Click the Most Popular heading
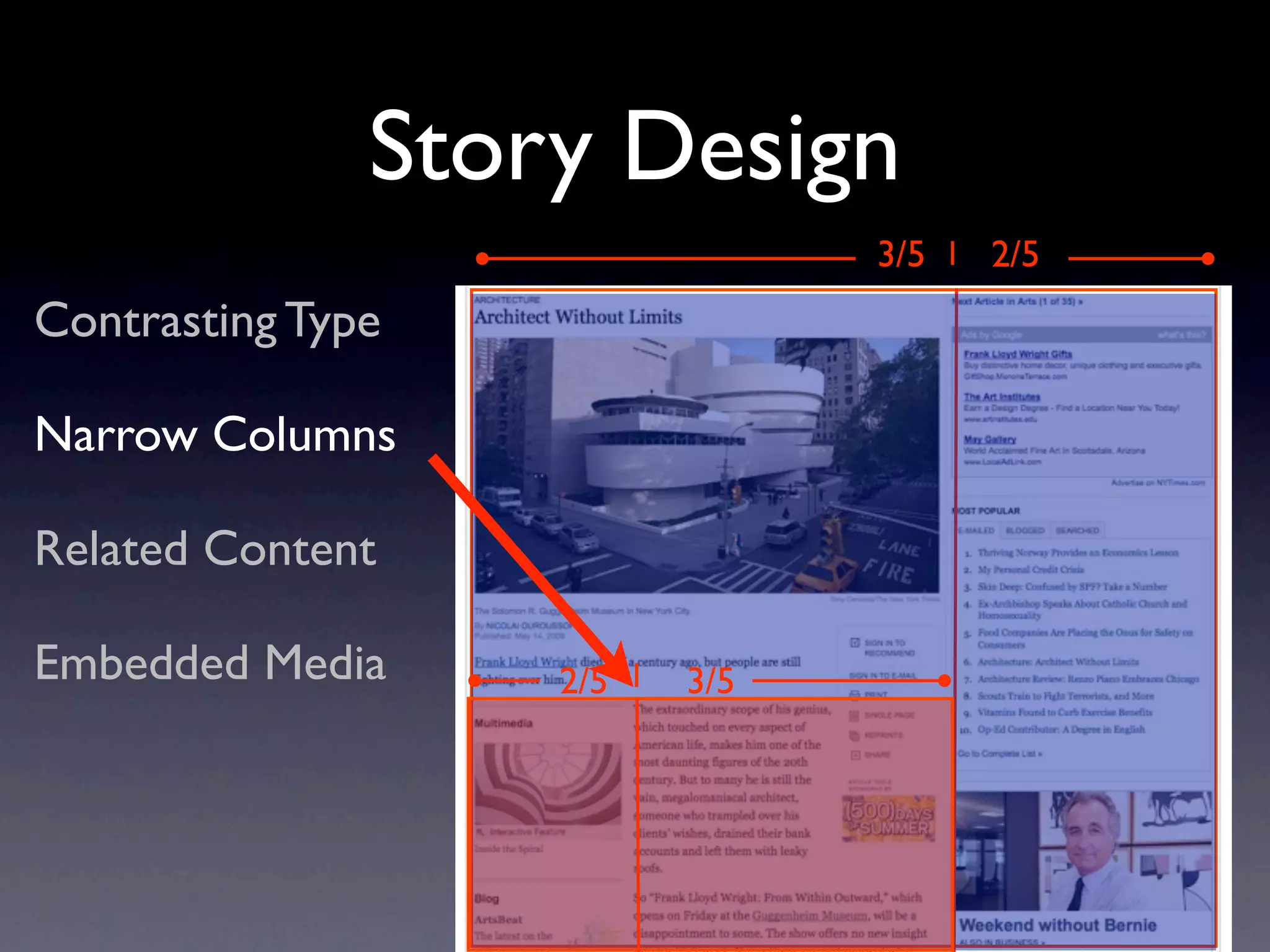This screenshot has width=1270, height=952. click(x=986, y=511)
